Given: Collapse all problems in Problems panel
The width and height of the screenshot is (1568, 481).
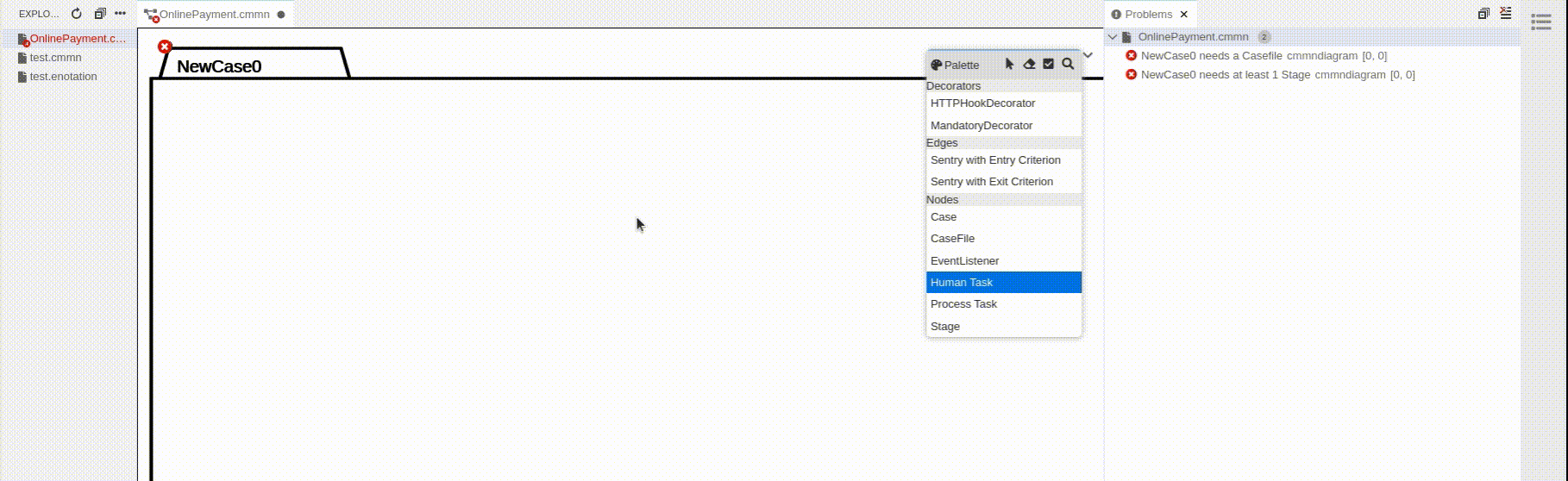Looking at the screenshot, I should click(x=1483, y=14).
